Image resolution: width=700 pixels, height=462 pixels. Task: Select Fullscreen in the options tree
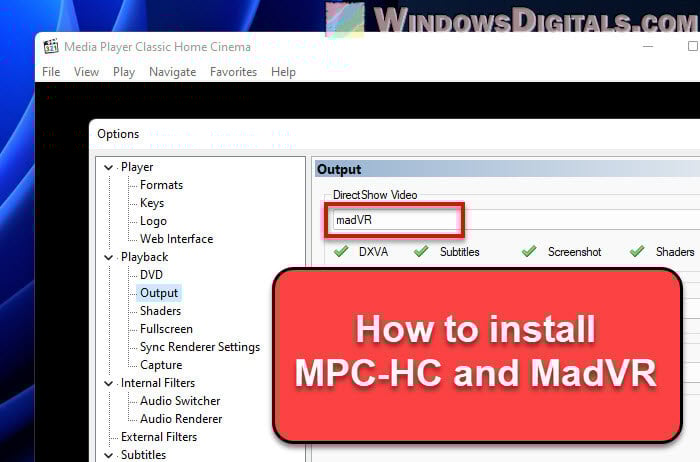point(166,329)
